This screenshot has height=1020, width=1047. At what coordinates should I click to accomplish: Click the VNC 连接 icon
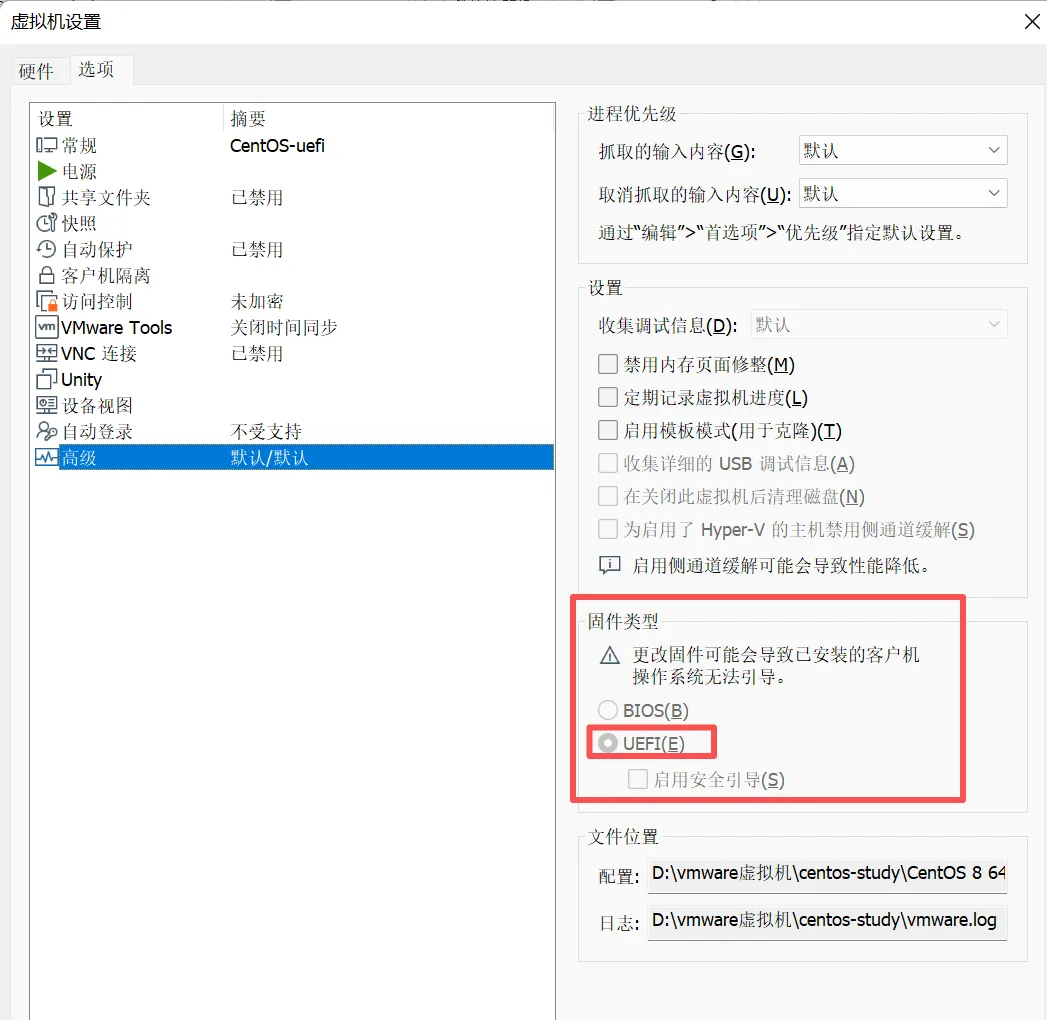(x=46, y=353)
